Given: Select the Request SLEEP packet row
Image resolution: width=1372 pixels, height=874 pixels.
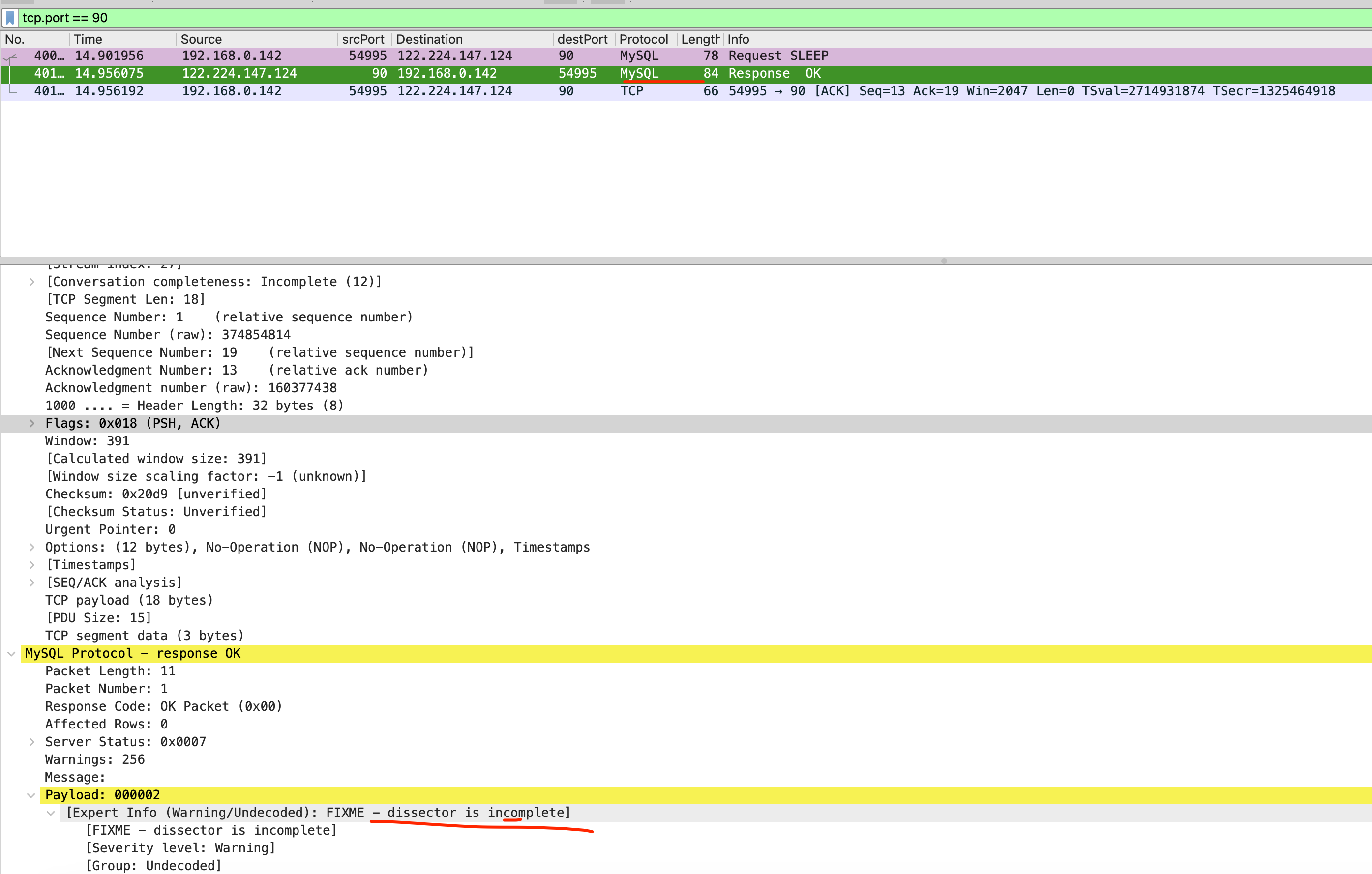Looking at the screenshot, I should pos(686,56).
